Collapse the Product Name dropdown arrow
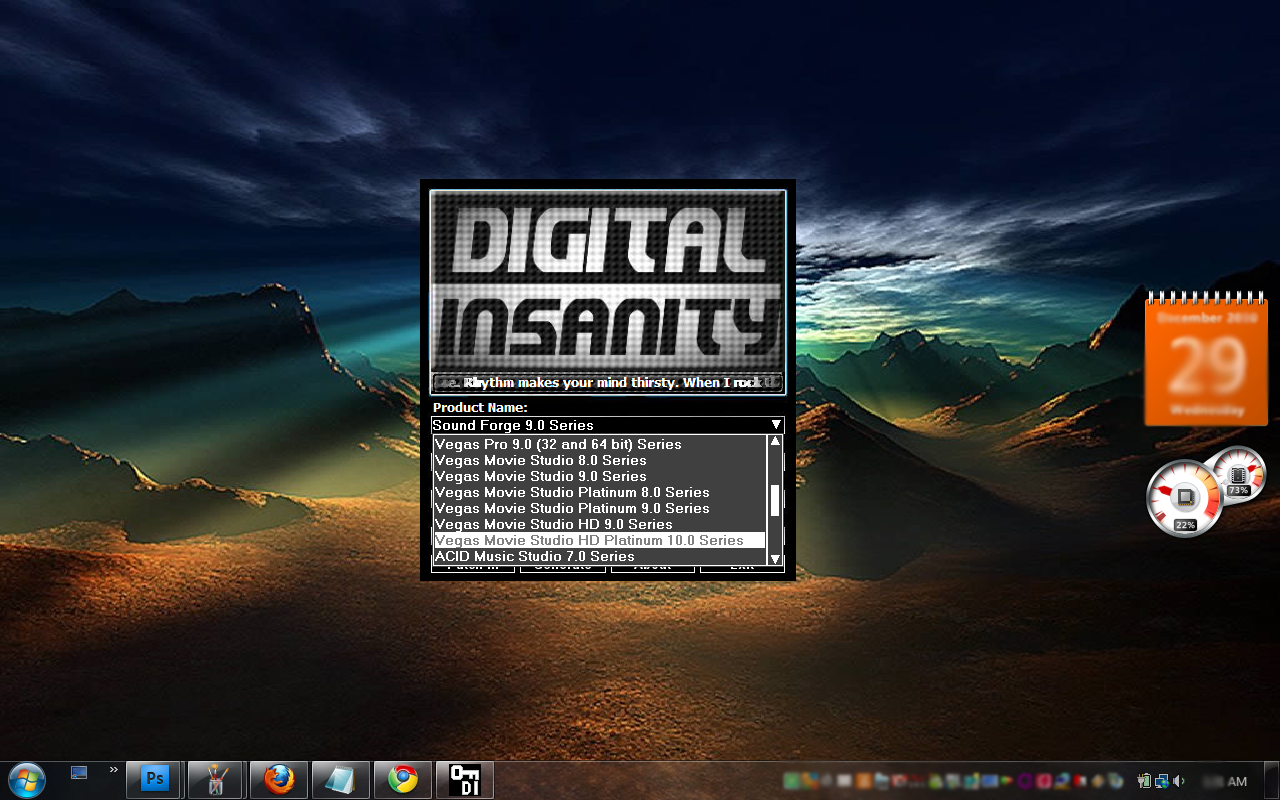 click(776, 425)
